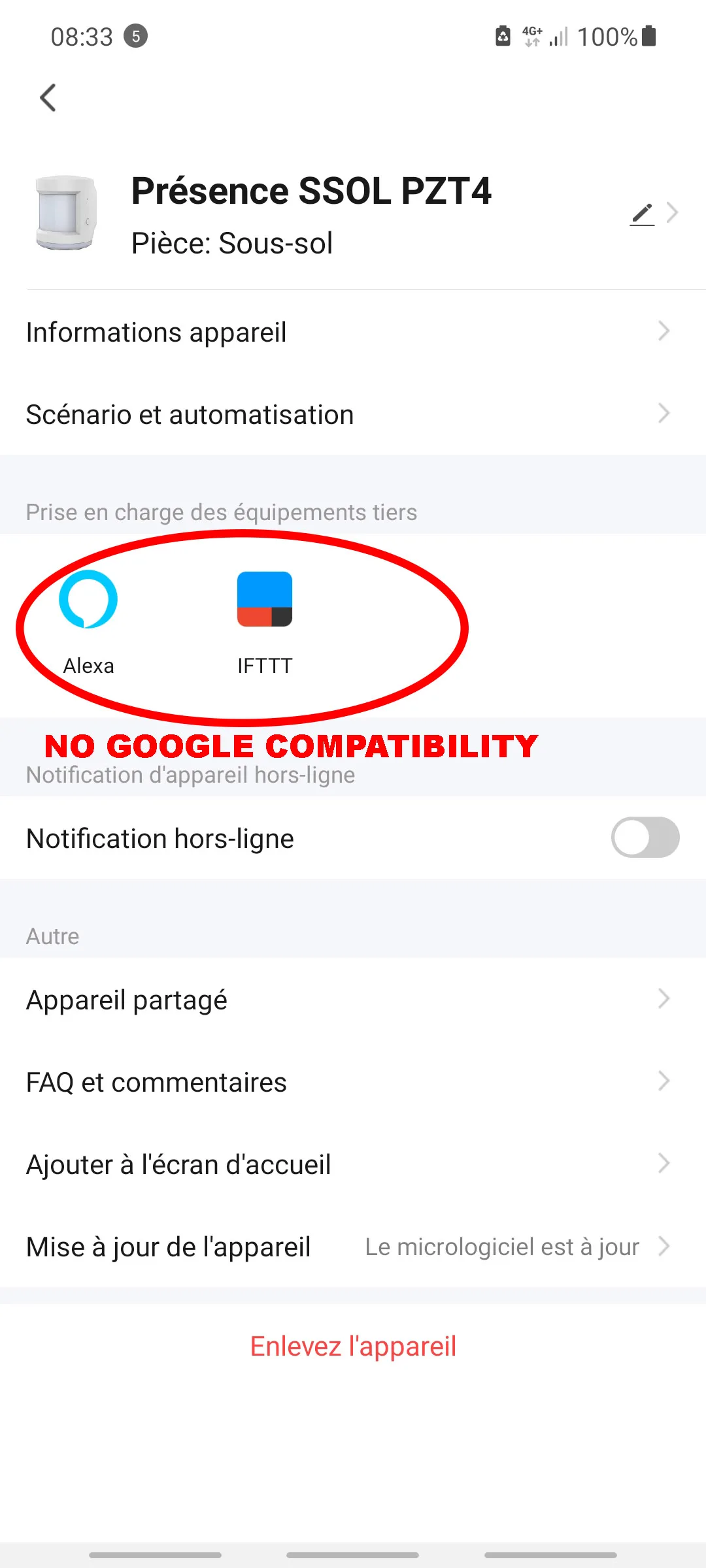
Task: Toggle the Notification hors-ligne switch
Action: coord(645,838)
